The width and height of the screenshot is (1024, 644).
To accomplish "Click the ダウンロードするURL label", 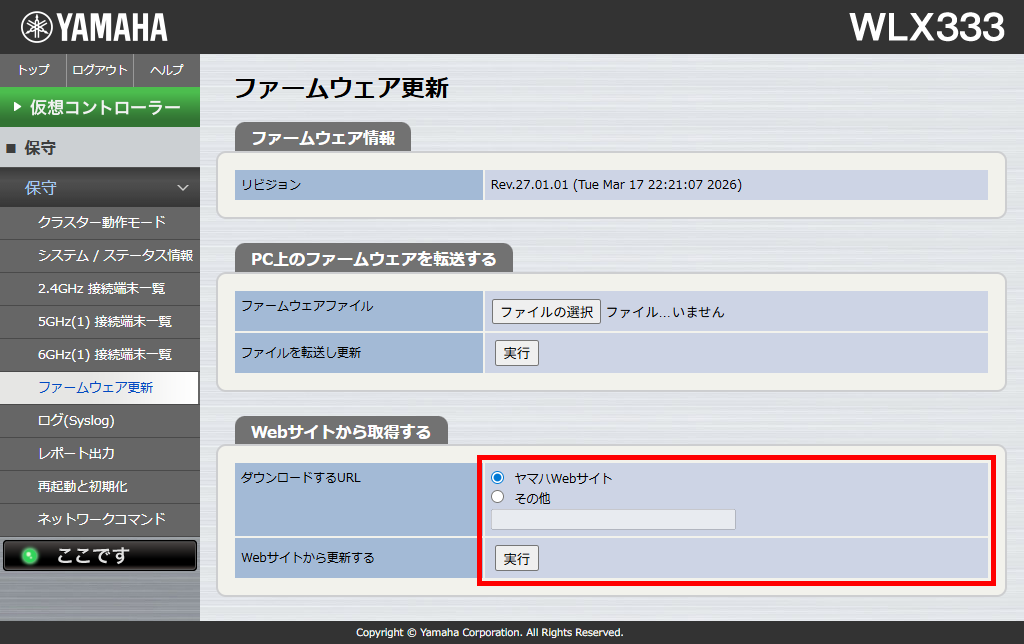I will click(x=301, y=477).
